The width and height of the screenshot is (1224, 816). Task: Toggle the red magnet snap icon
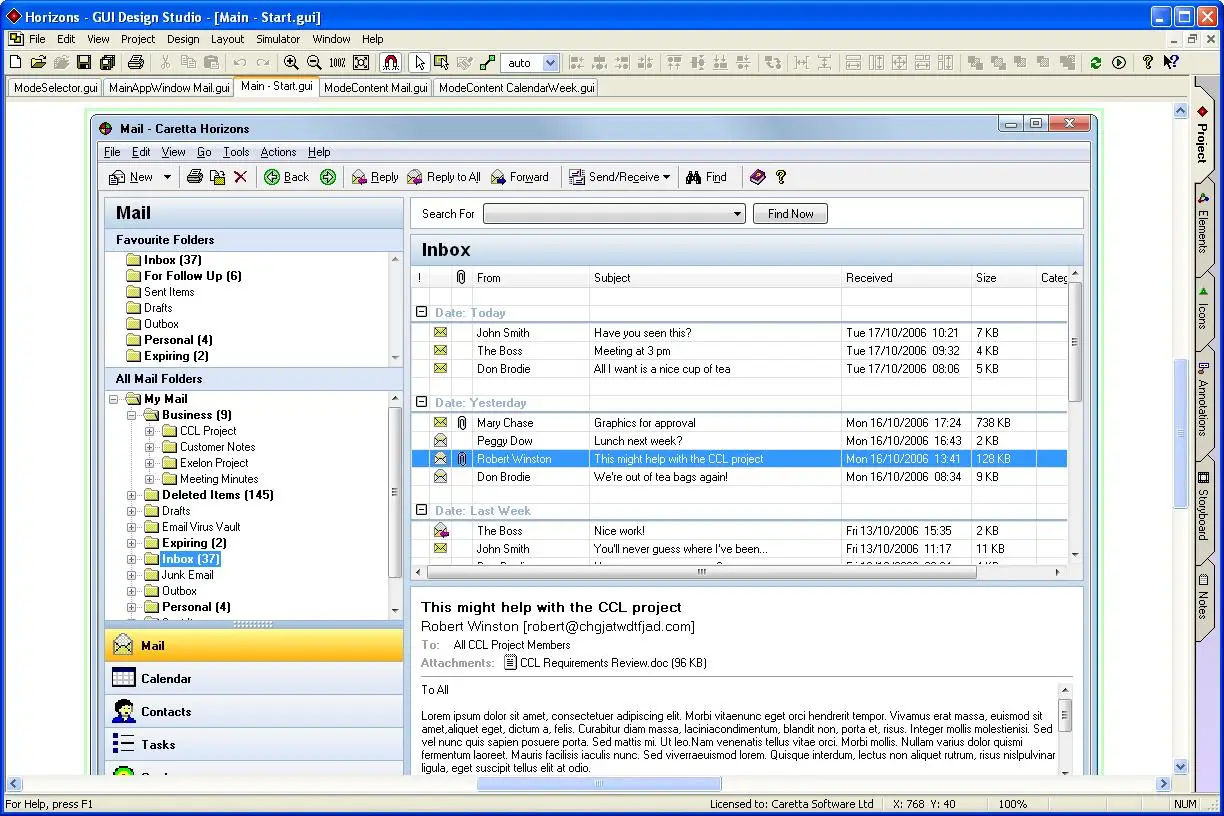pyautogui.click(x=391, y=63)
